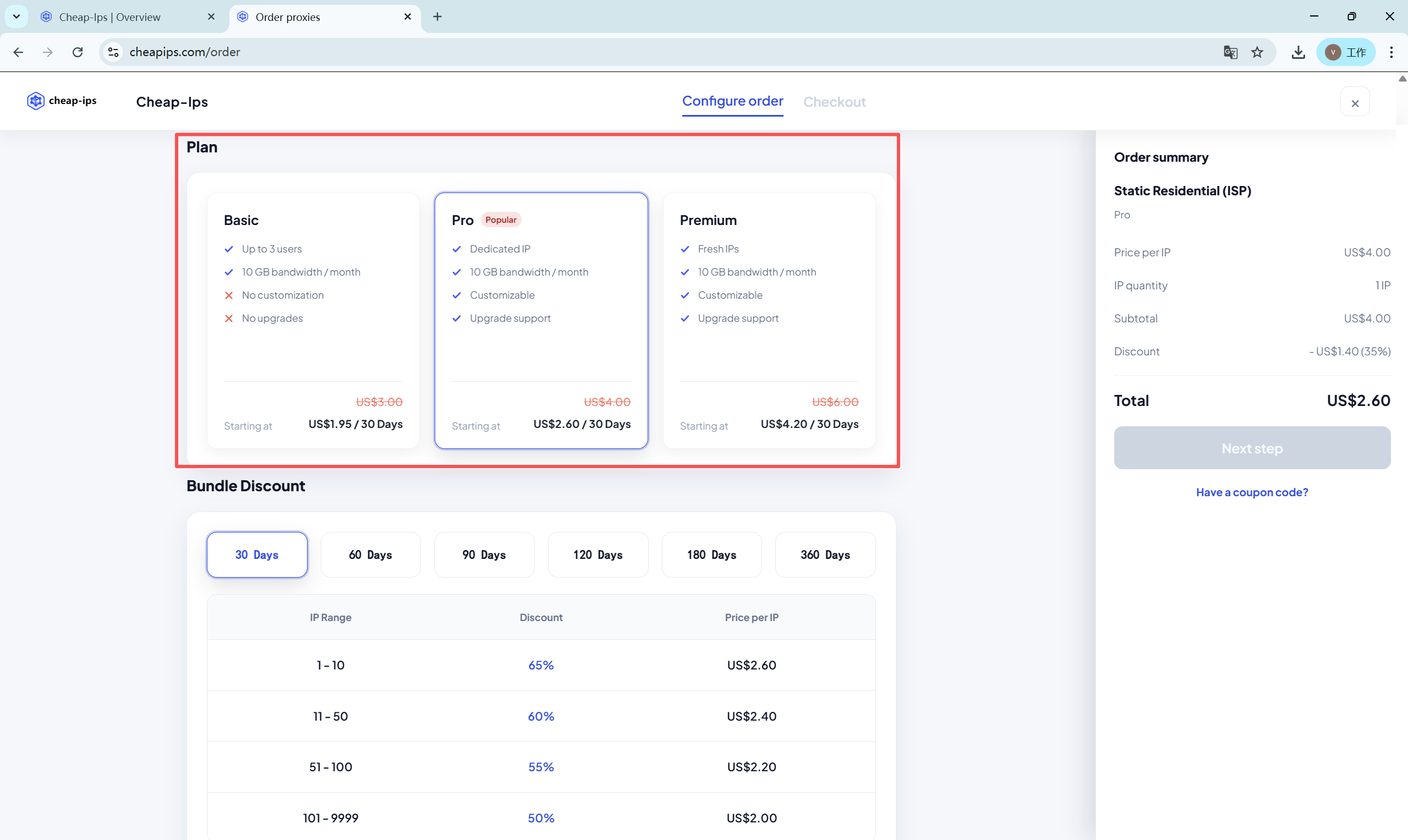This screenshot has height=840, width=1408.
Task: Open the browser profile menu
Action: pos(1346,52)
